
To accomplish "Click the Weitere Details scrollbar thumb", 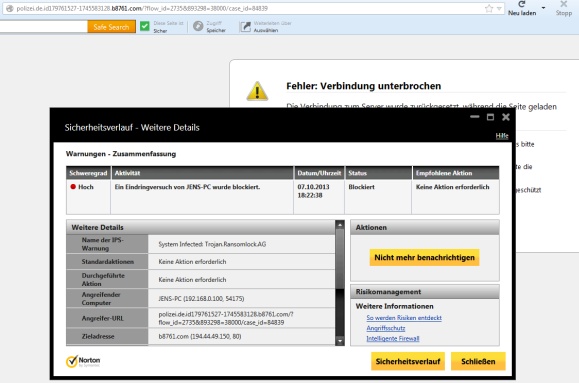I will (340, 259).
